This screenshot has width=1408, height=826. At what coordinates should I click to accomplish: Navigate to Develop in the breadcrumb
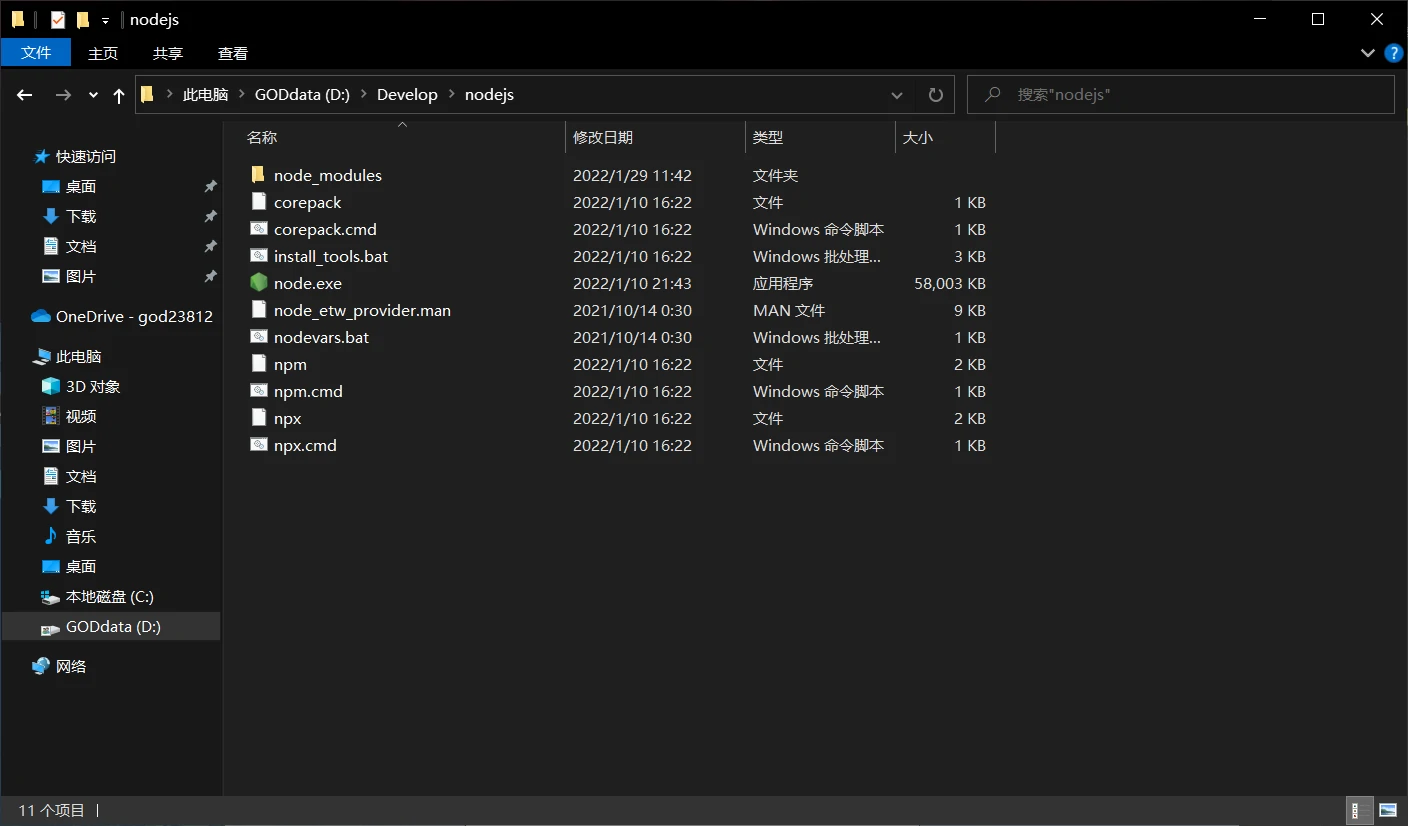coord(407,95)
